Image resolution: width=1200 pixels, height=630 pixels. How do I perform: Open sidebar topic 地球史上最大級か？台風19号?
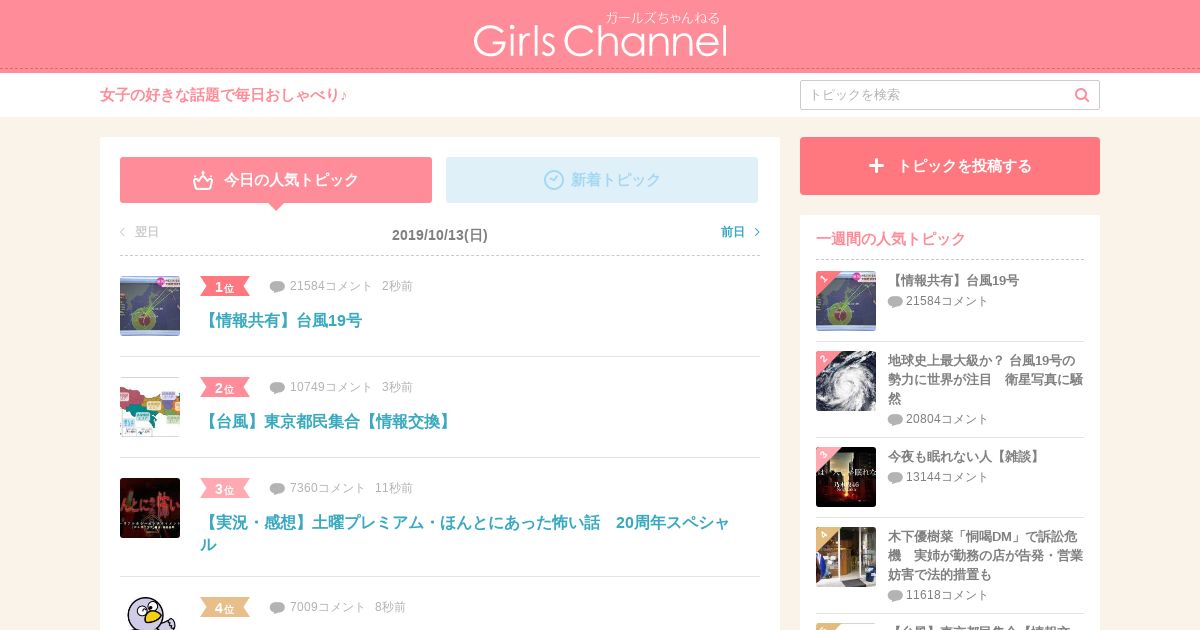(985, 379)
